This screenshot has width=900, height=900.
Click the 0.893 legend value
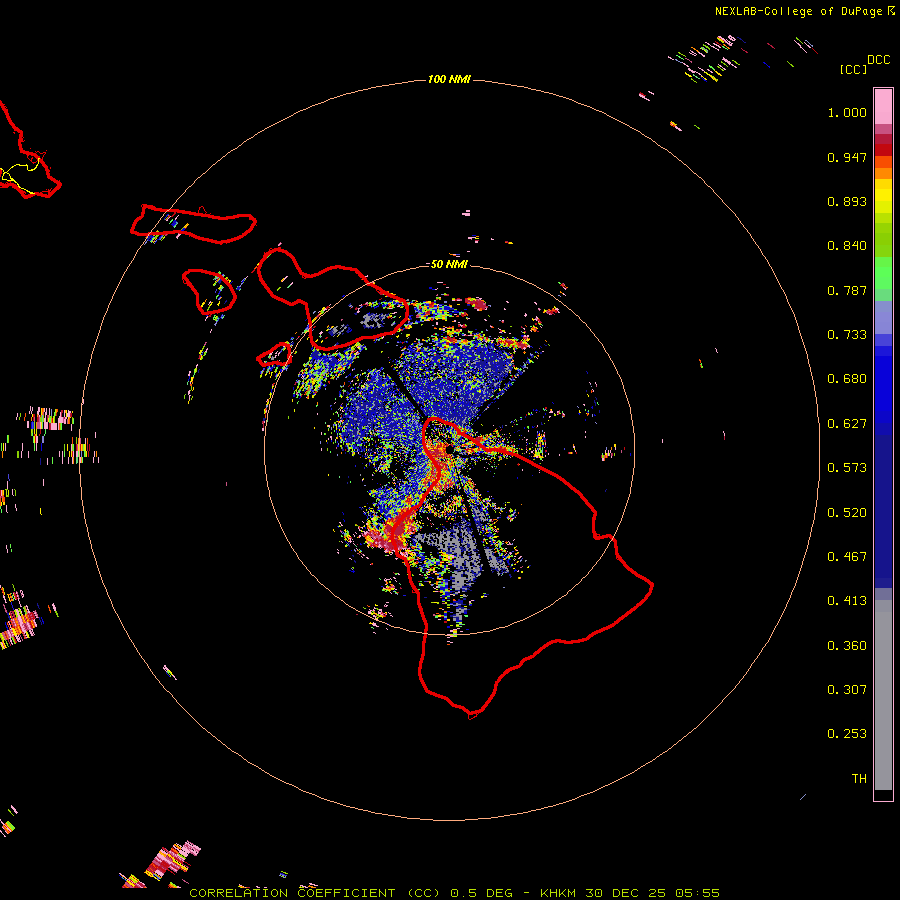pos(847,201)
